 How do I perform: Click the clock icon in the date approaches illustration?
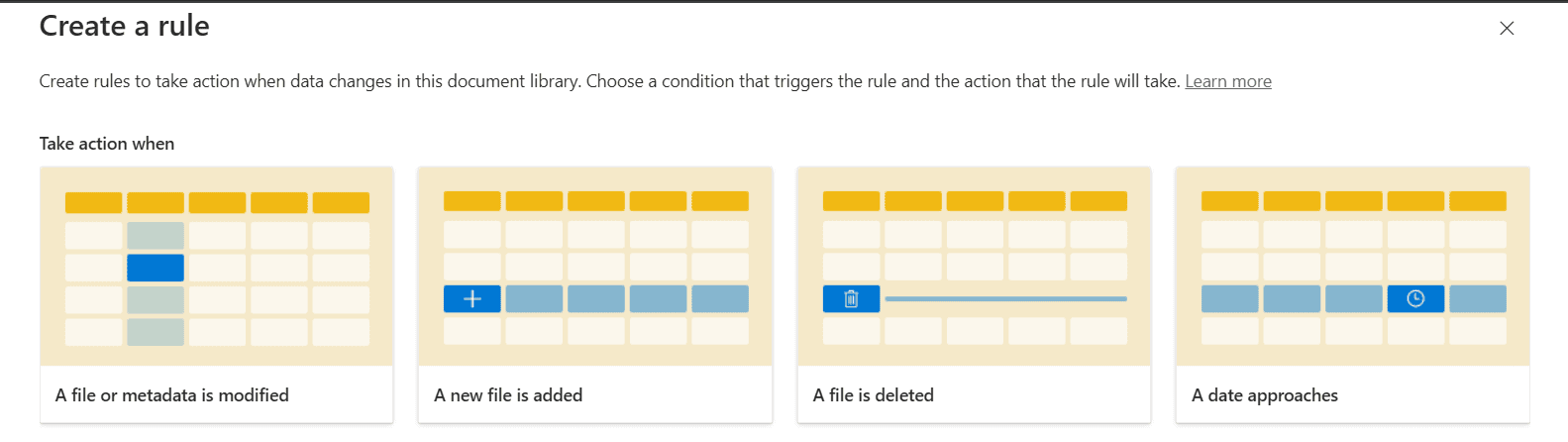pyautogui.click(x=1415, y=299)
